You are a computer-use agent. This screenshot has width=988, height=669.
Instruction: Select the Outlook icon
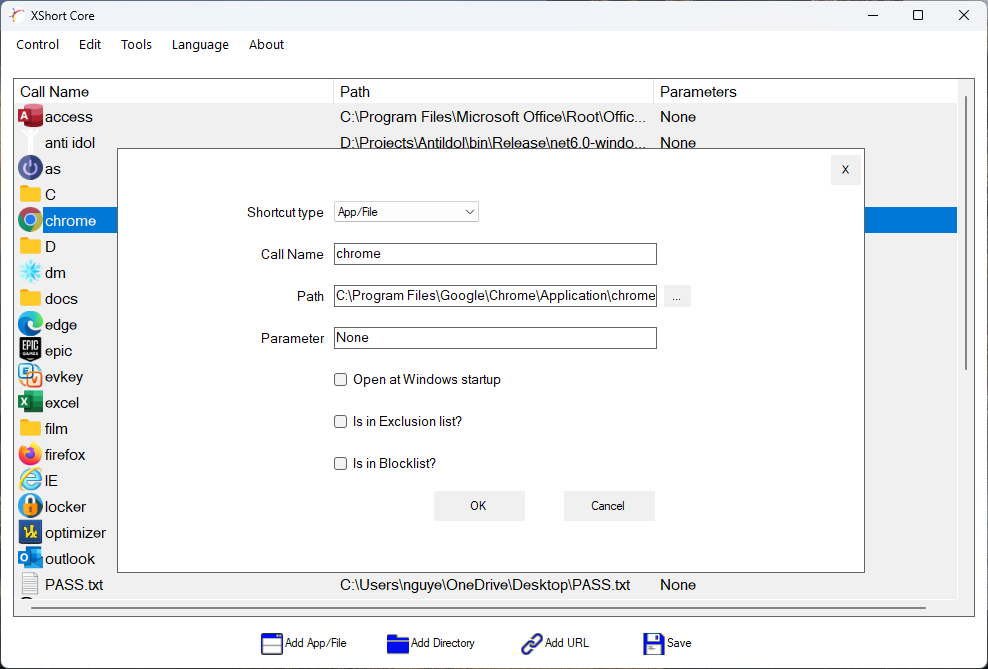click(x=30, y=558)
